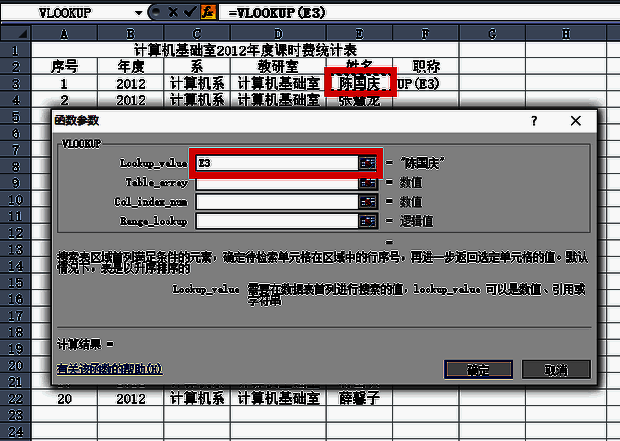Image resolution: width=620 pixels, height=441 pixels.
Task: Collapse dialog via Col_index_num range selector icon
Action: [368, 202]
